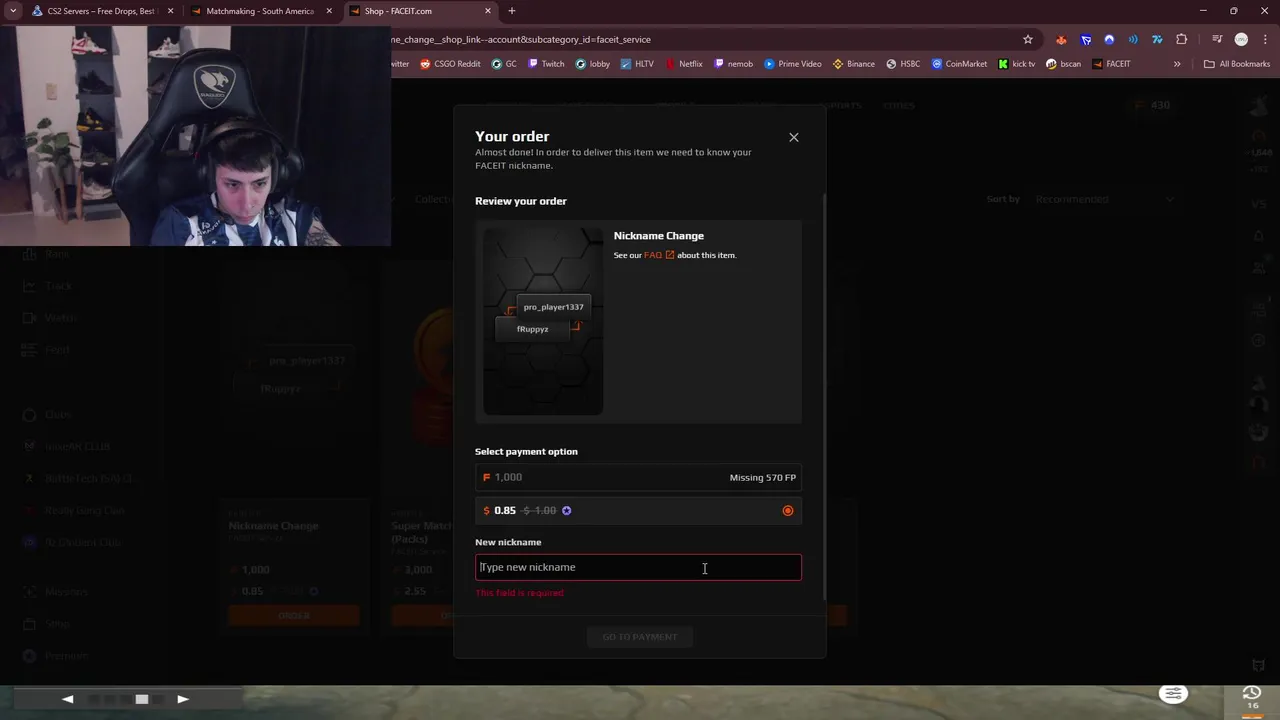Open the Extensions puzzle icon
Viewport: 1280px width, 720px height.
(1182, 40)
